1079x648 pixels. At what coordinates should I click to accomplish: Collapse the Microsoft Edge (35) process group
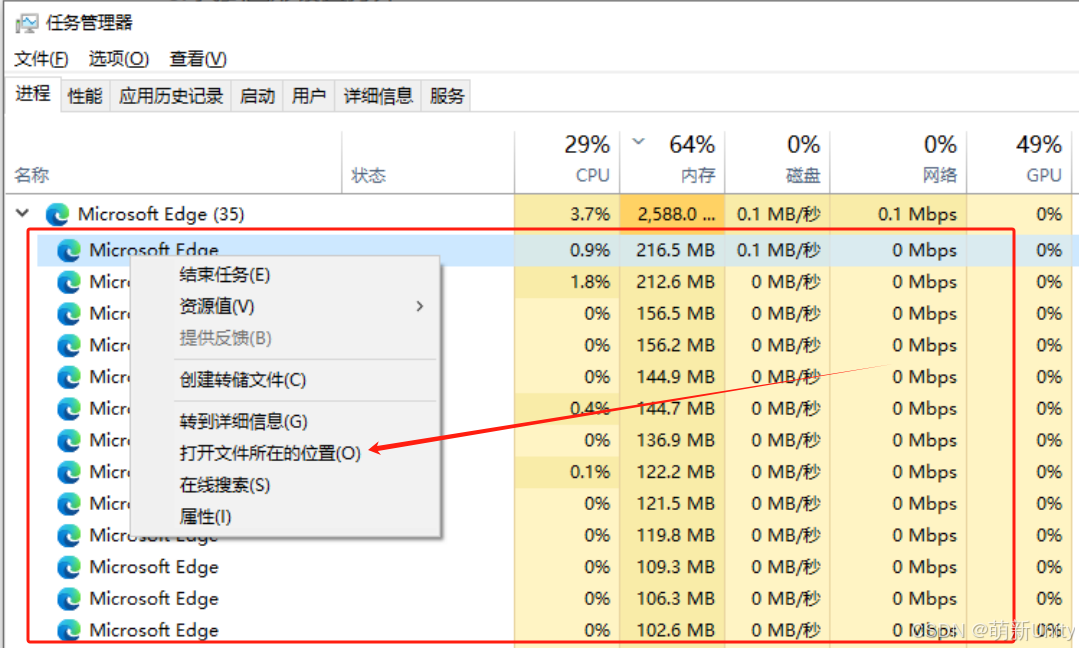23,213
